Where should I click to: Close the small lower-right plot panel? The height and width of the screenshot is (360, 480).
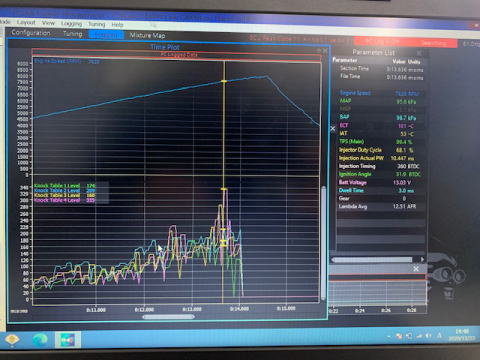[416, 269]
